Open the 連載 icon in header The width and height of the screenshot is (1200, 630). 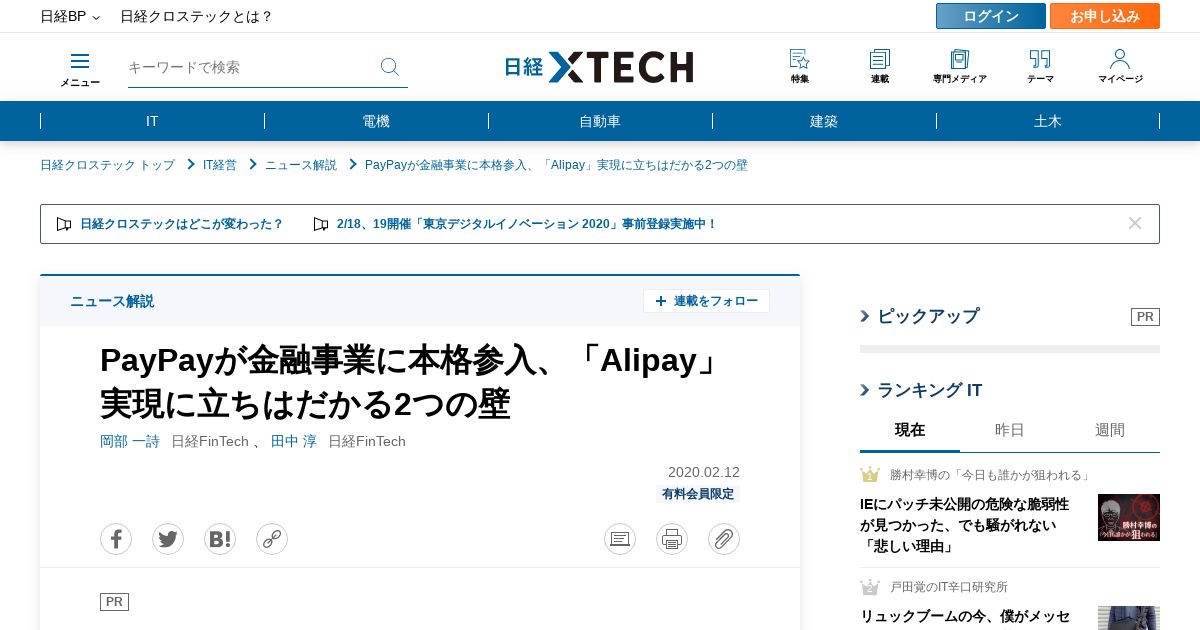[x=880, y=67]
